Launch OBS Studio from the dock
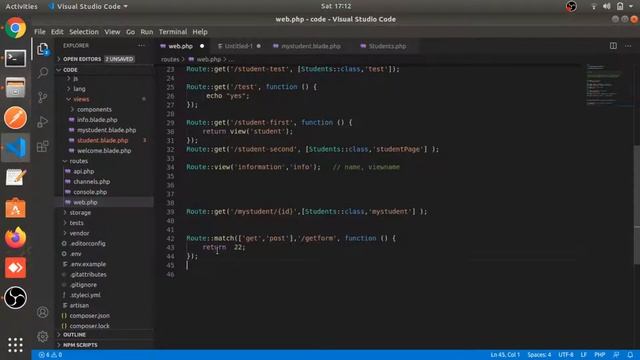The image size is (640, 360). [16, 298]
